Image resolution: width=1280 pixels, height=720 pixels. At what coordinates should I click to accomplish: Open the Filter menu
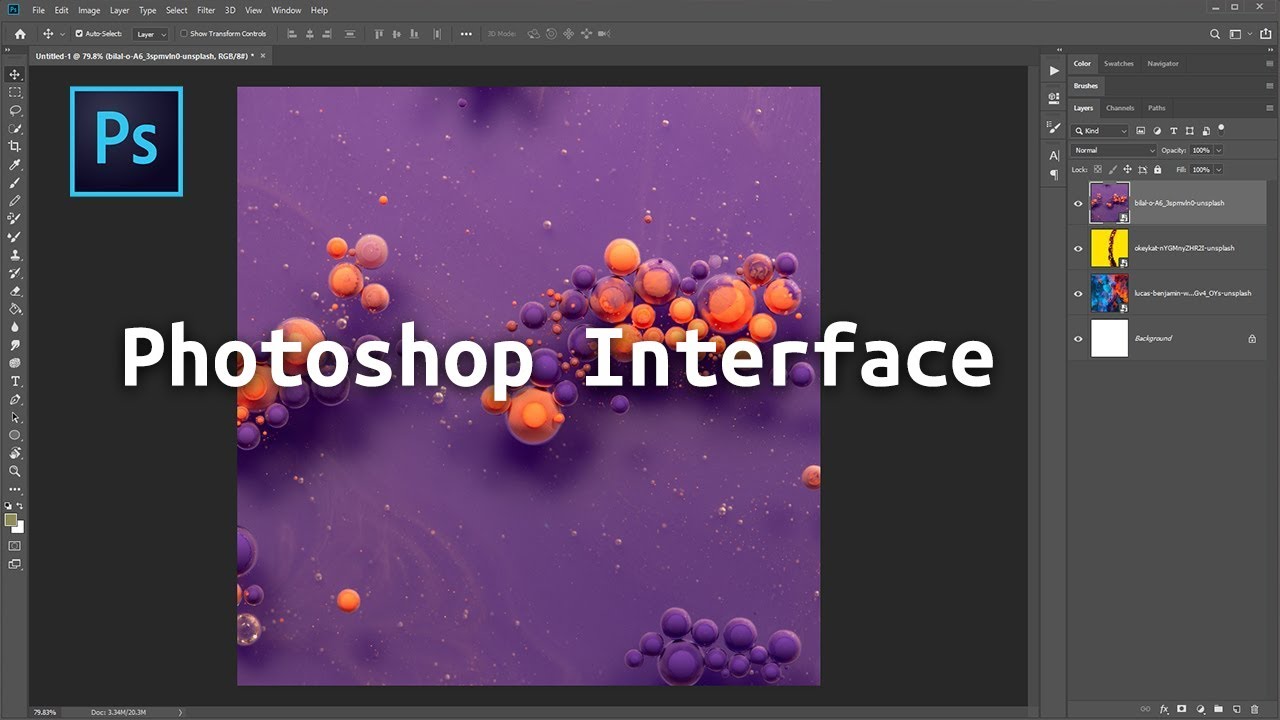point(206,10)
